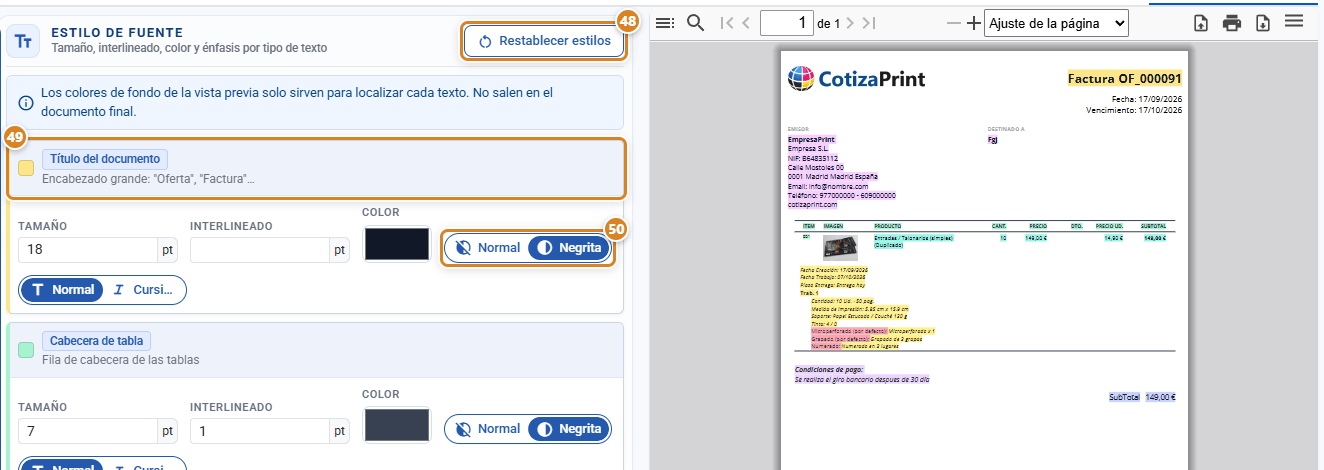1324x470 pixels.
Task: Open the color picker for Cabecera de tabla
Action: click(396, 426)
